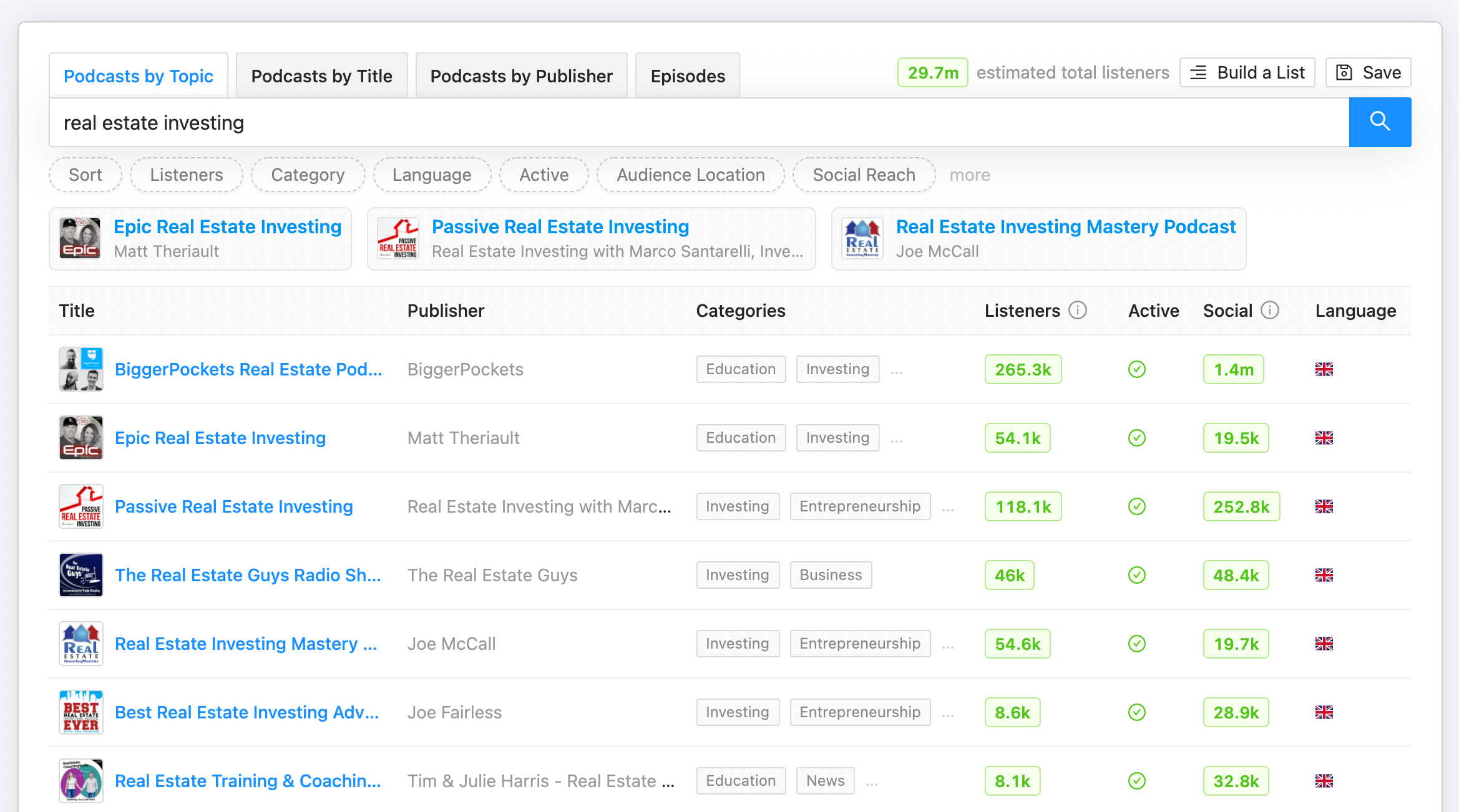
Task: Open The Real Estate Guys Radio Show link
Action: coord(248,575)
